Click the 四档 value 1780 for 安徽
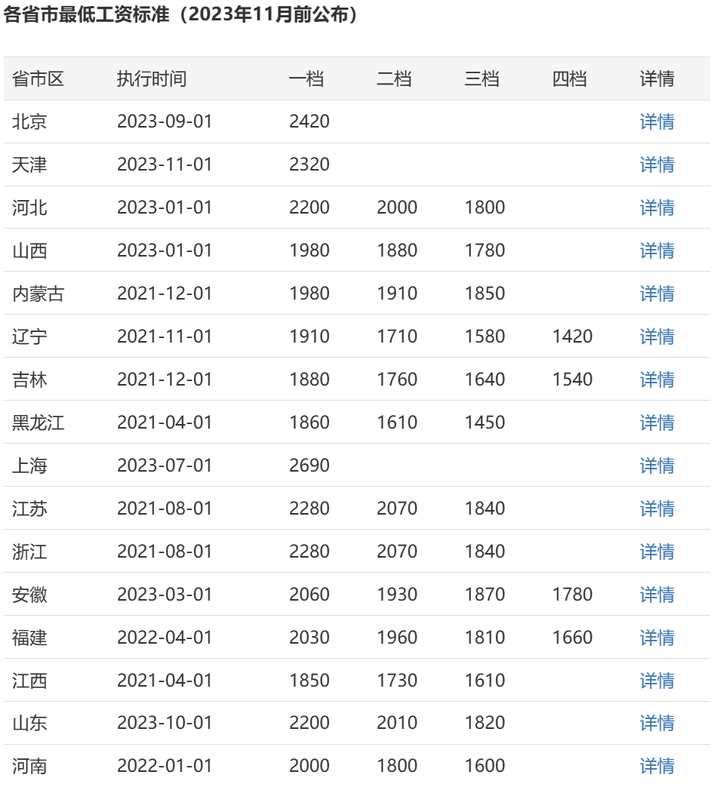Viewport: 720px width, 787px height. 572,594
